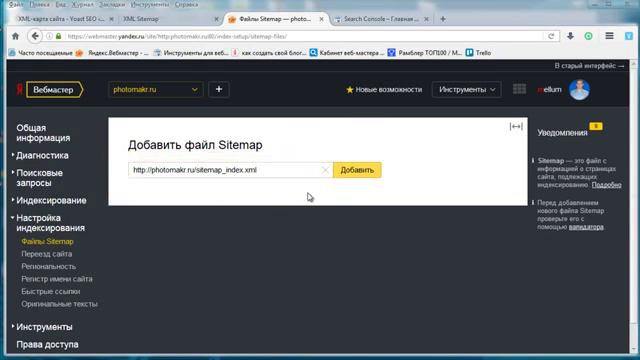Click the page vertical scrollbar
Screen dimensions: 640x360
(633, 206)
